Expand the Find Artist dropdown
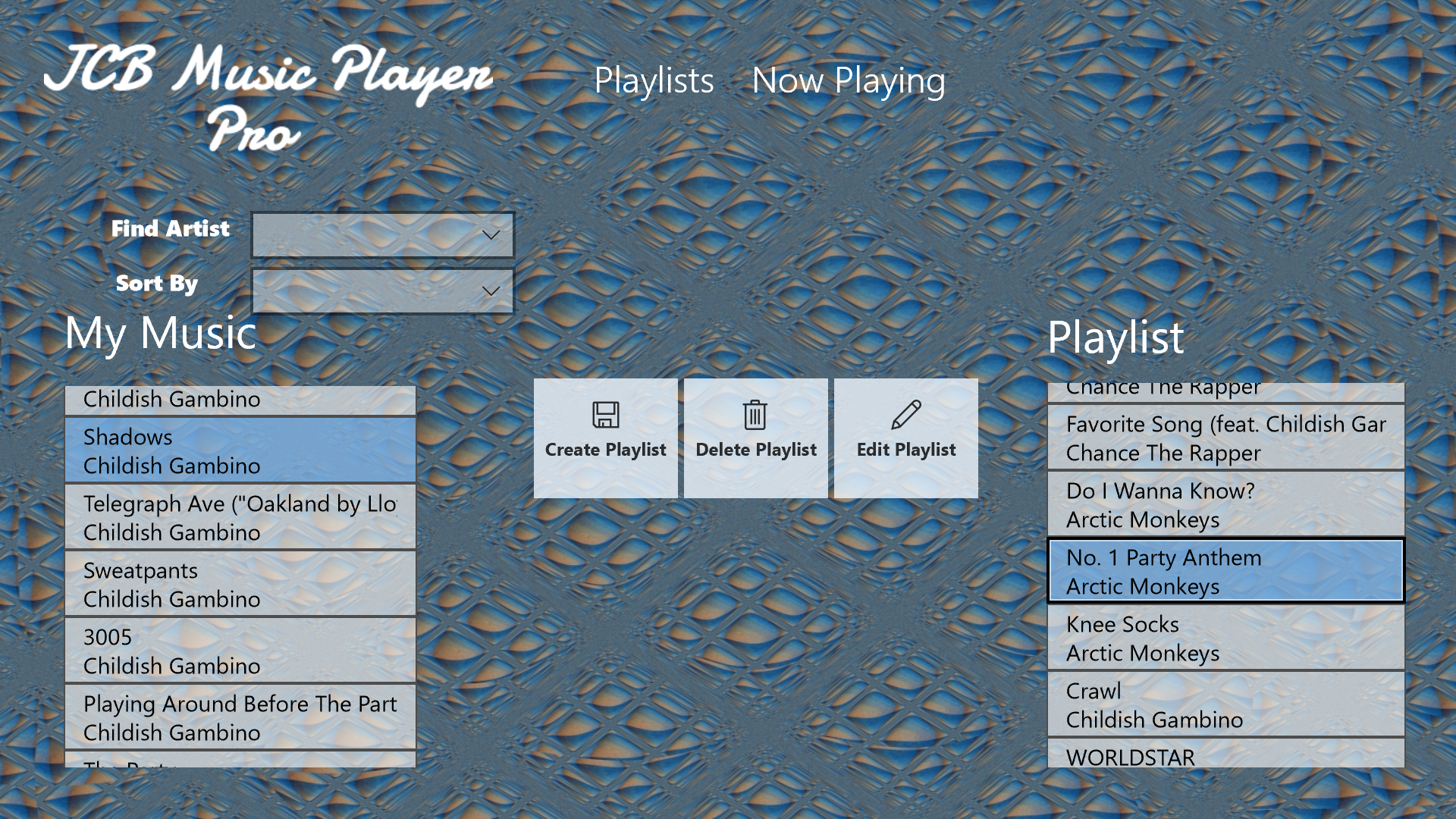 coord(383,235)
